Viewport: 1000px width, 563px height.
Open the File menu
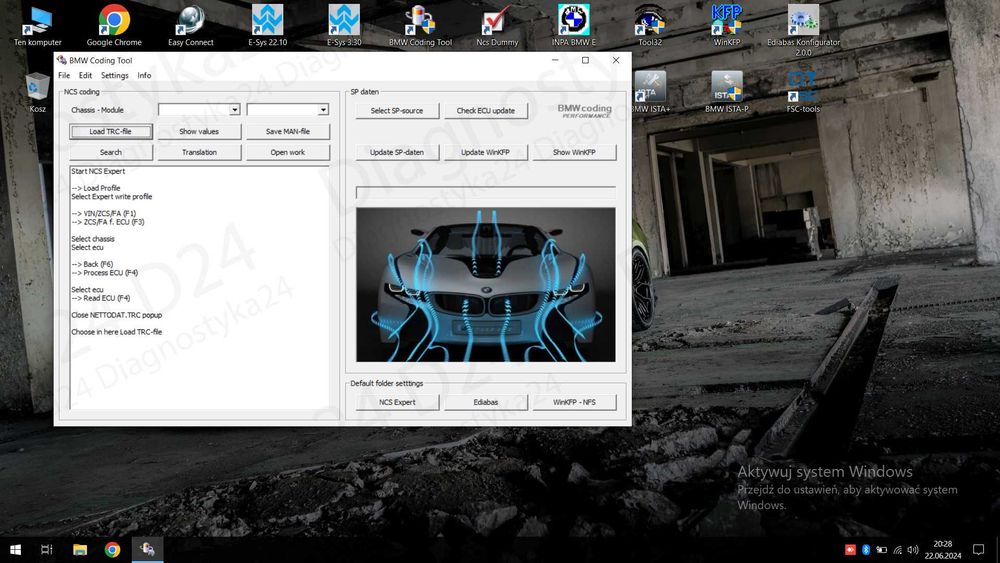click(64, 75)
